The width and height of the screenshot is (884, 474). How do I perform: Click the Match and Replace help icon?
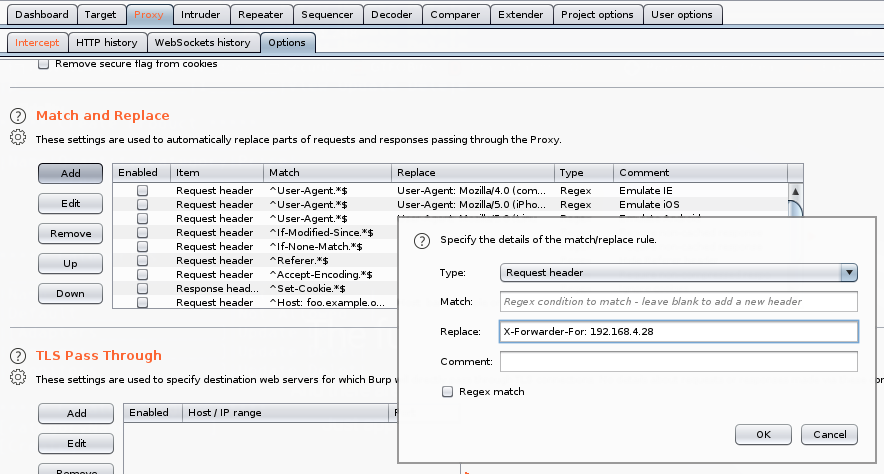click(17, 116)
